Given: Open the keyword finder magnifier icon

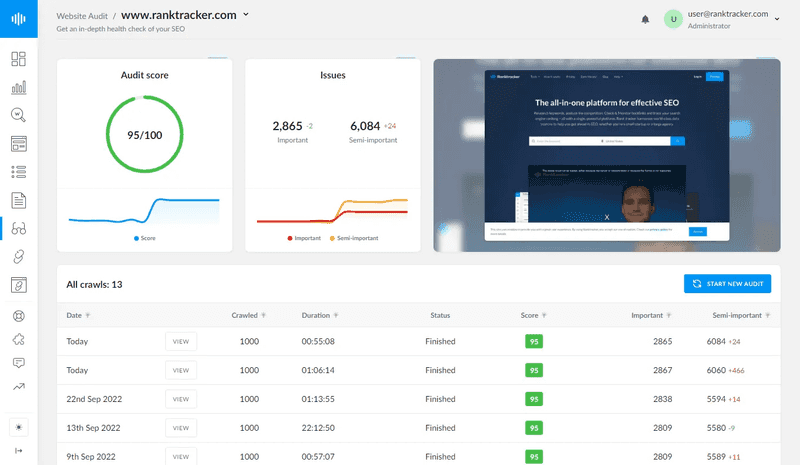Looking at the screenshot, I should [x=18, y=116].
